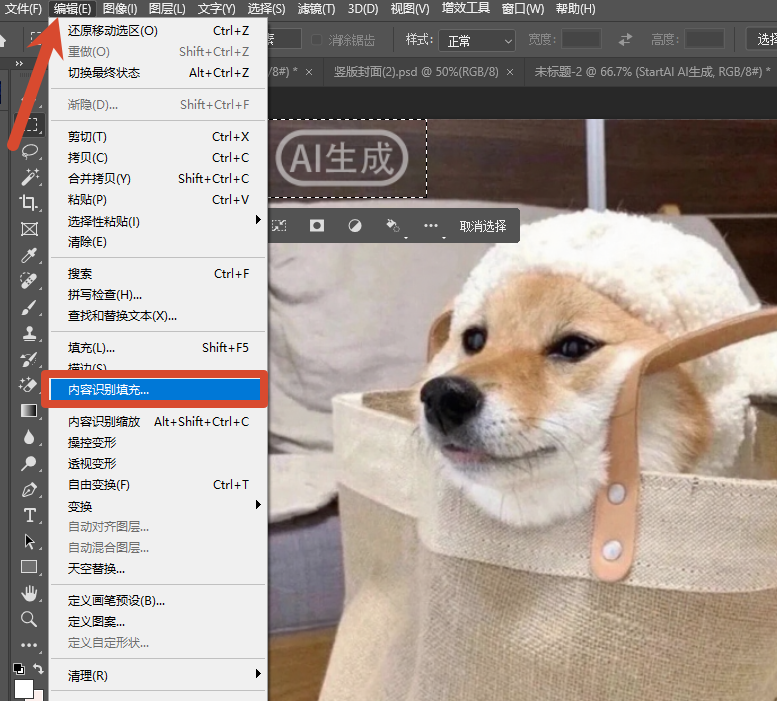Choose 天空替换... menu item

pyautogui.click(x=158, y=569)
